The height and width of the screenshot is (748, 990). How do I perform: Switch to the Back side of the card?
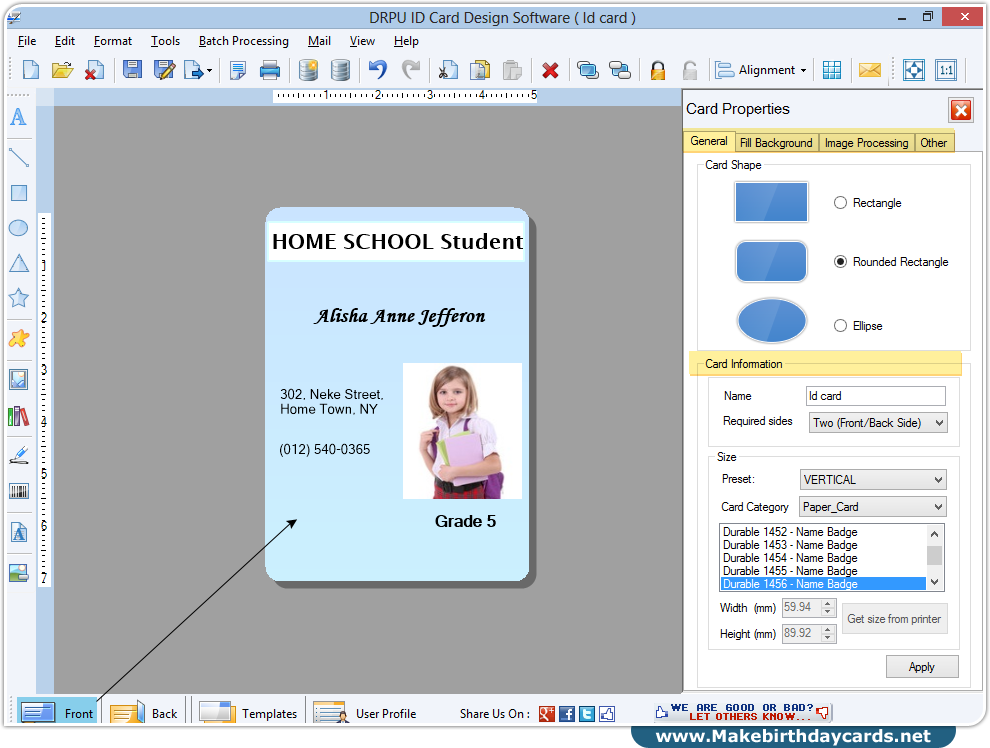coord(145,713)
